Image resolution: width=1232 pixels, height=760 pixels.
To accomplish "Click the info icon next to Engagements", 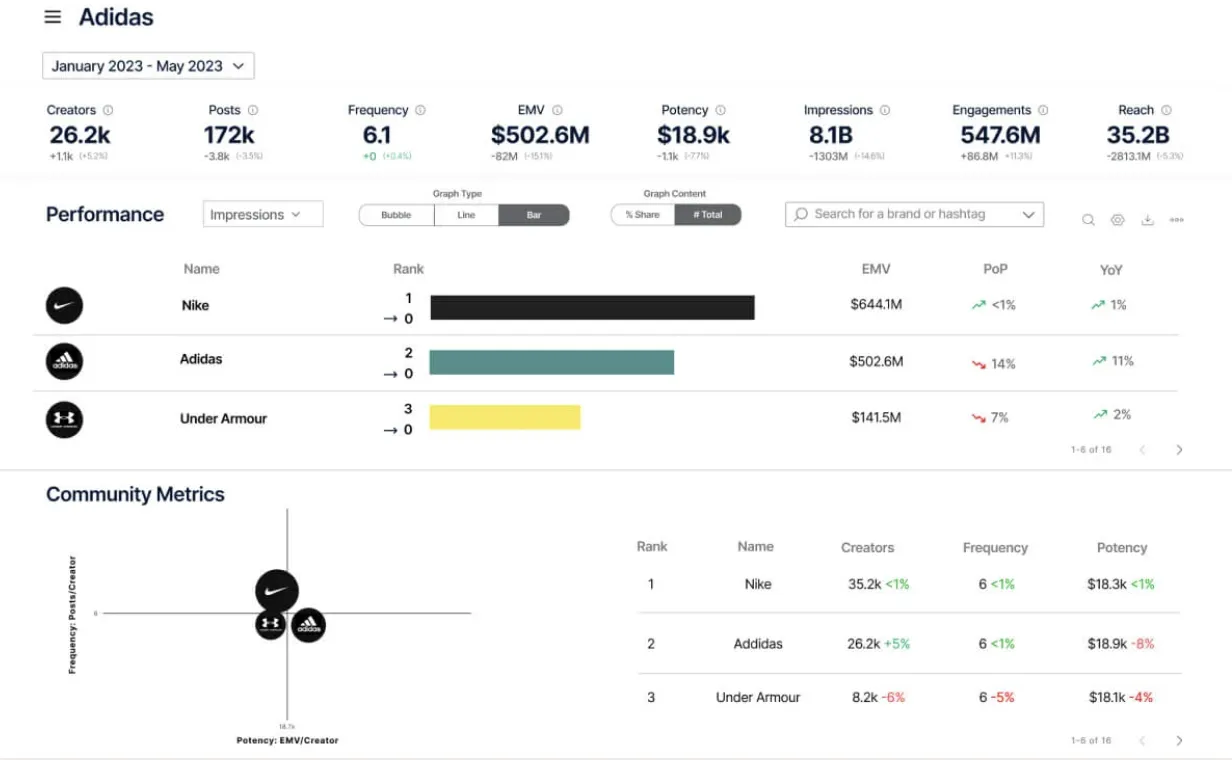I will coord(1043,110).
